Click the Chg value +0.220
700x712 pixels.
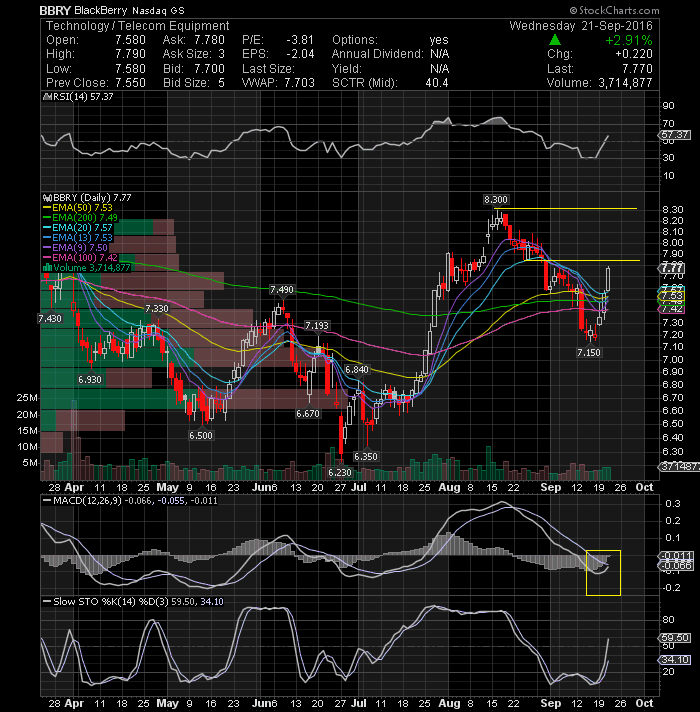tap(634, 54)
